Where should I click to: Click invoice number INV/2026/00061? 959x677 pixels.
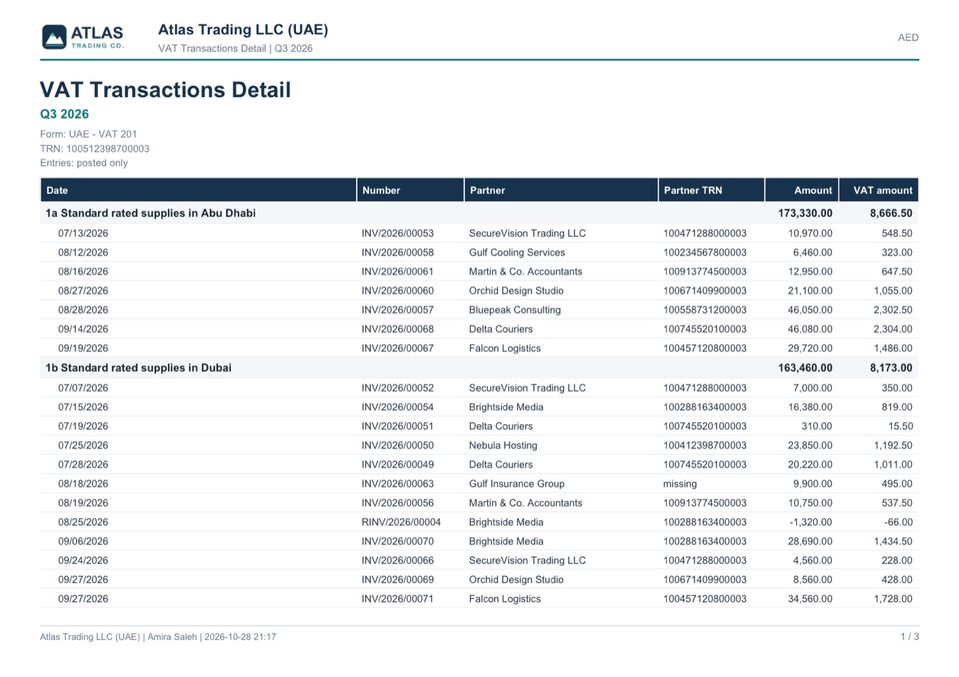click(x=398, y=272)
